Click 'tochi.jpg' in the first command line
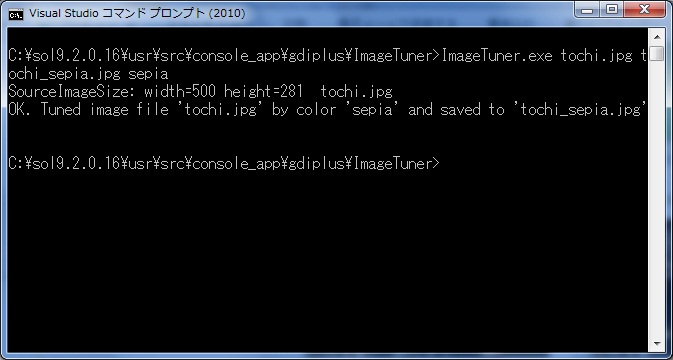This screenshot has width=673, height=360. (x=597, y=56)
